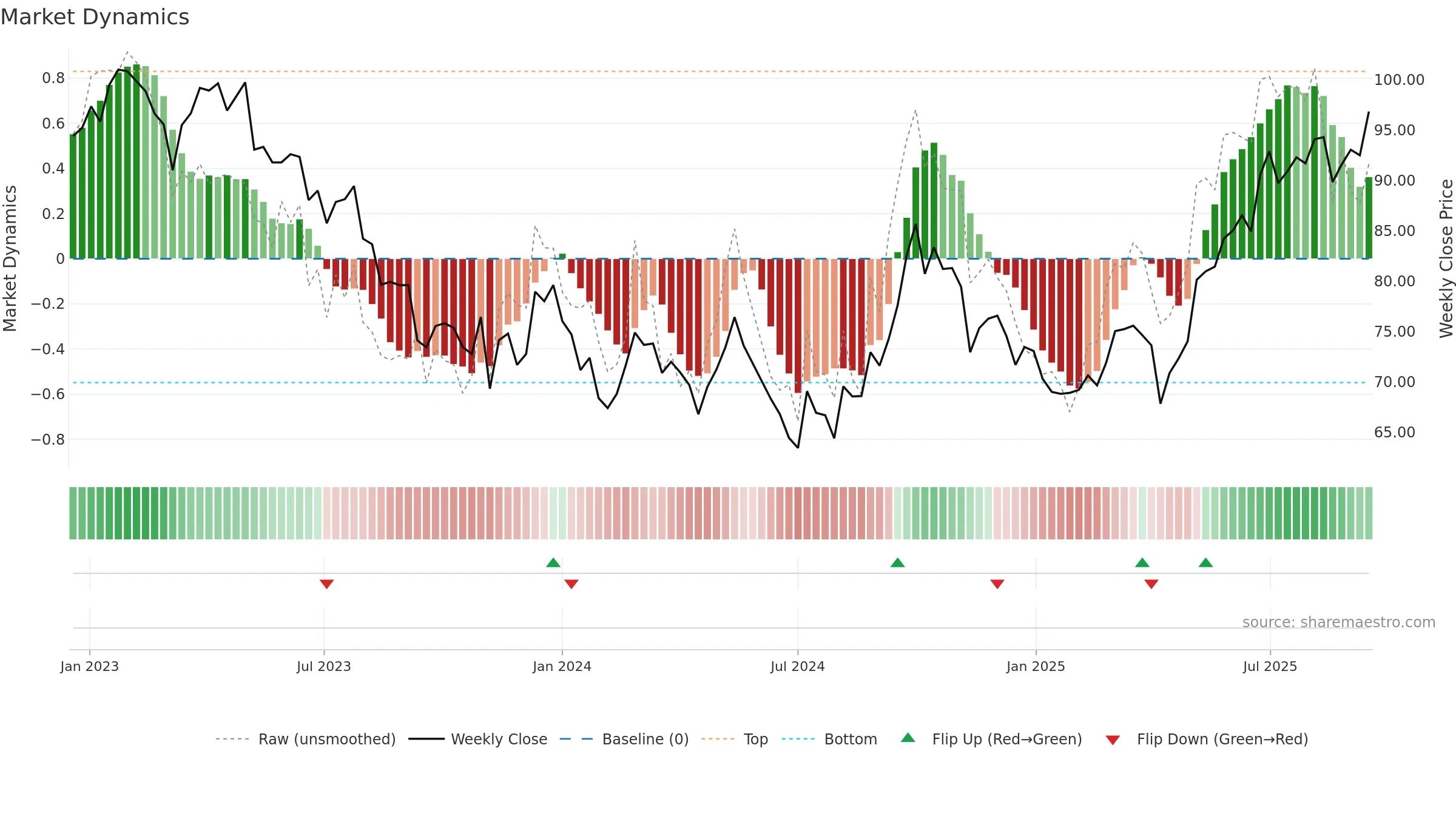The width and height of the screenshot is (1456, 819).
Task: Toggle Flip Up (Red→Green) legend entry
Action: [991, 739]
